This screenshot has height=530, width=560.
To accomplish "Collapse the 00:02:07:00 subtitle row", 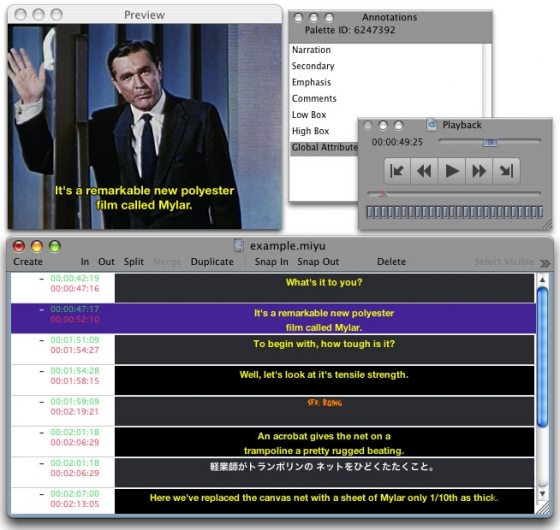I will point(42,494).
